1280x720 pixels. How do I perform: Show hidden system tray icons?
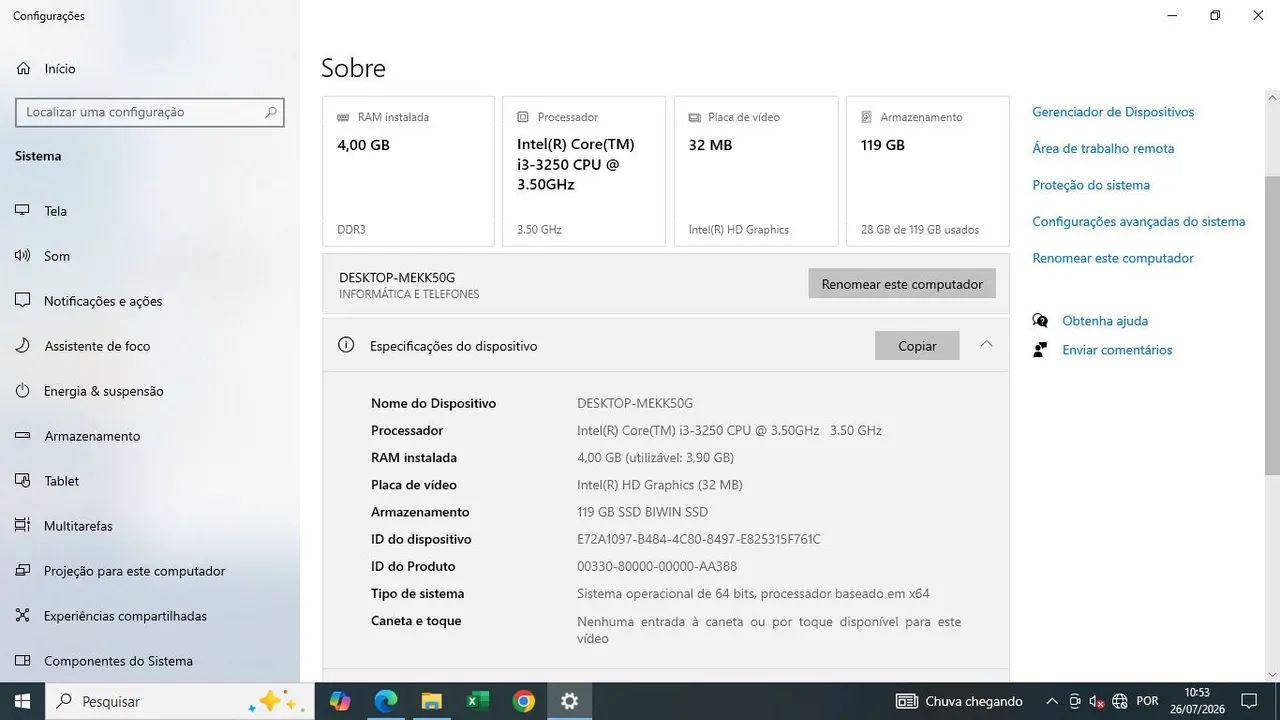pyautogui.click(x=1052, y=701)
